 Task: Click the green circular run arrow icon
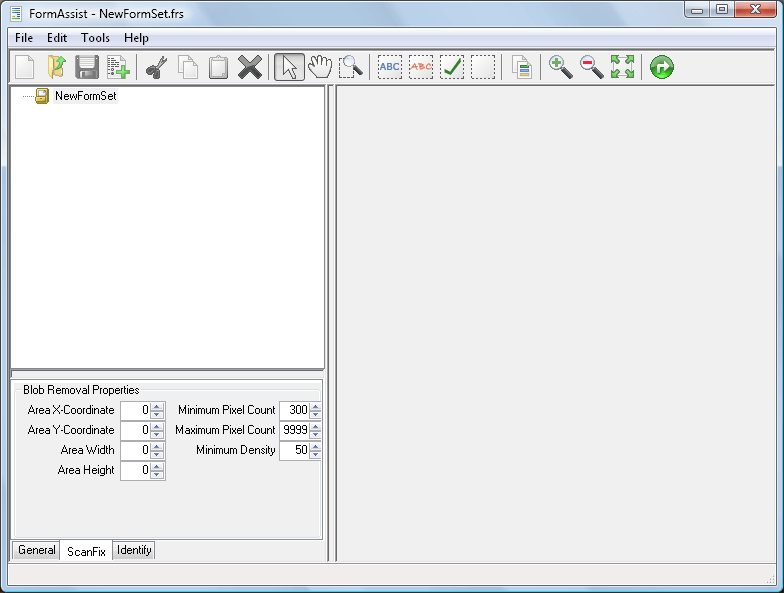tap(662, 67)
